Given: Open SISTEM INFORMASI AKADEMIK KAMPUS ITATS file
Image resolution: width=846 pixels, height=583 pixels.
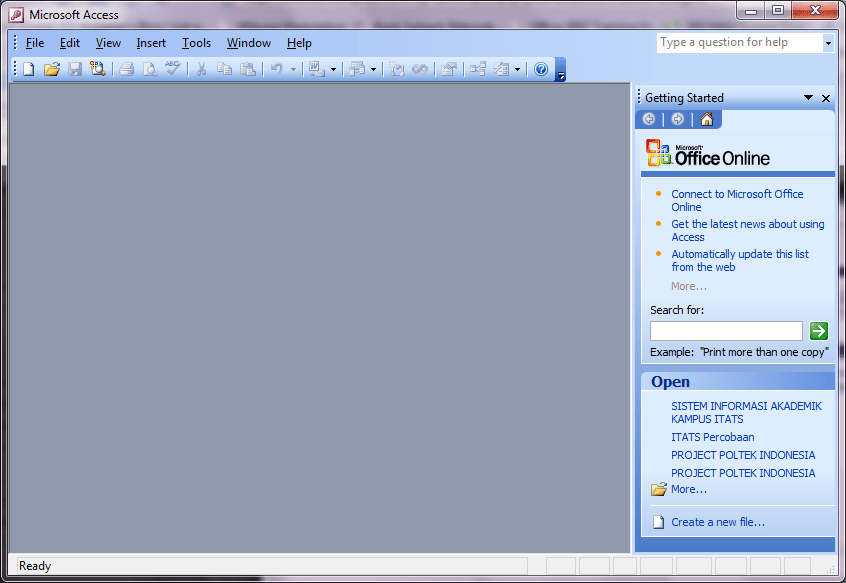Looking at the screenshot, I should [x=746, y=413].
